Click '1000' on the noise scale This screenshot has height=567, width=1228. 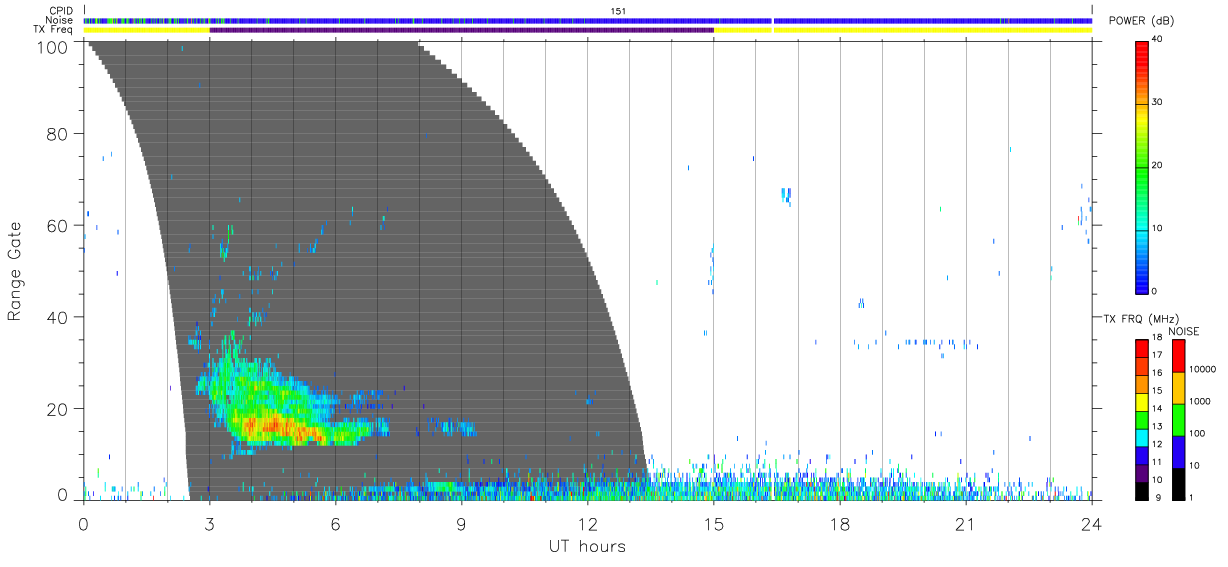click(x=1201, y=402)
